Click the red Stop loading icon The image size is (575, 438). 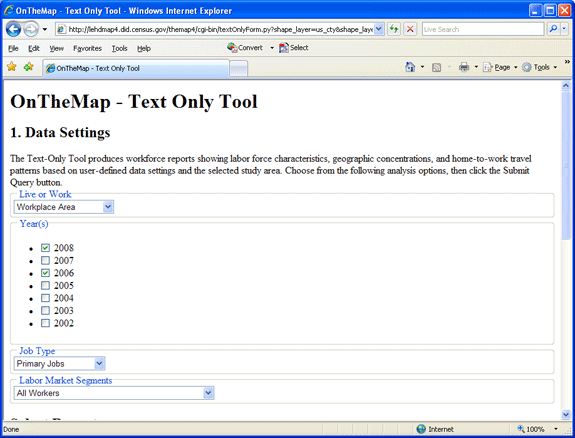410,29
